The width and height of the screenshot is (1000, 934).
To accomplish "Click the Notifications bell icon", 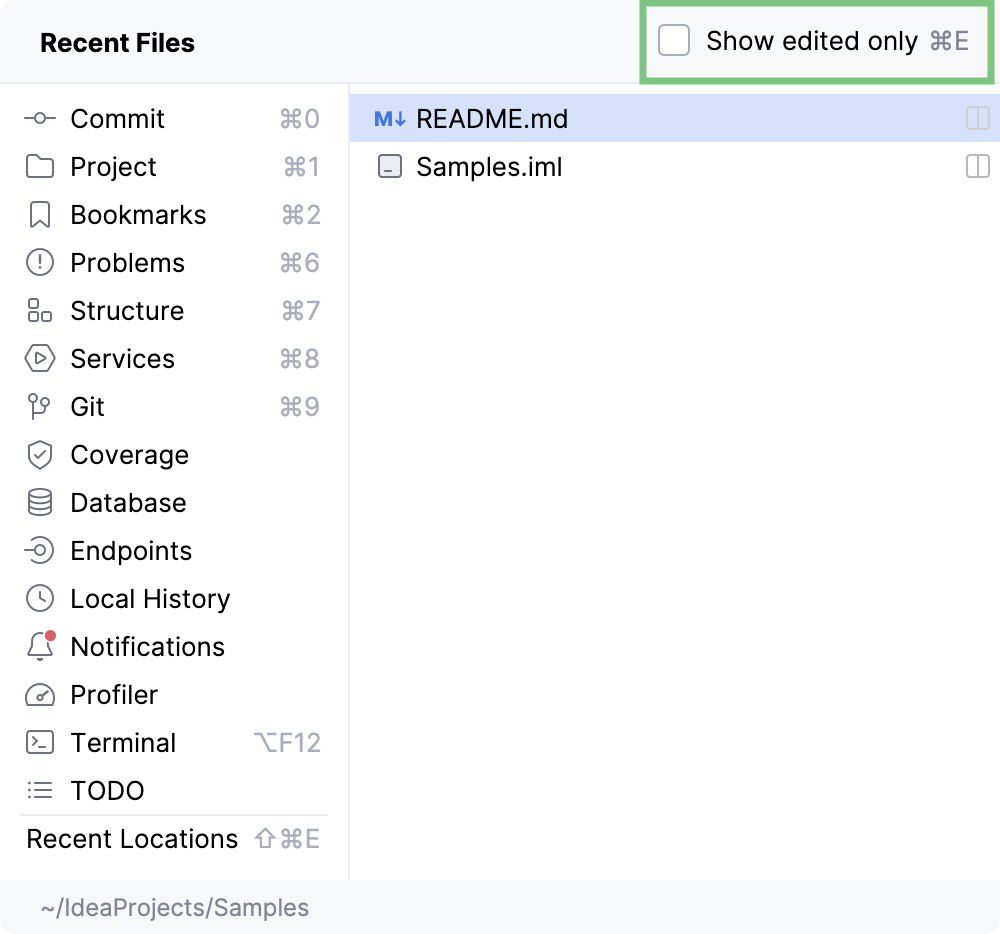I will point(40,647).
